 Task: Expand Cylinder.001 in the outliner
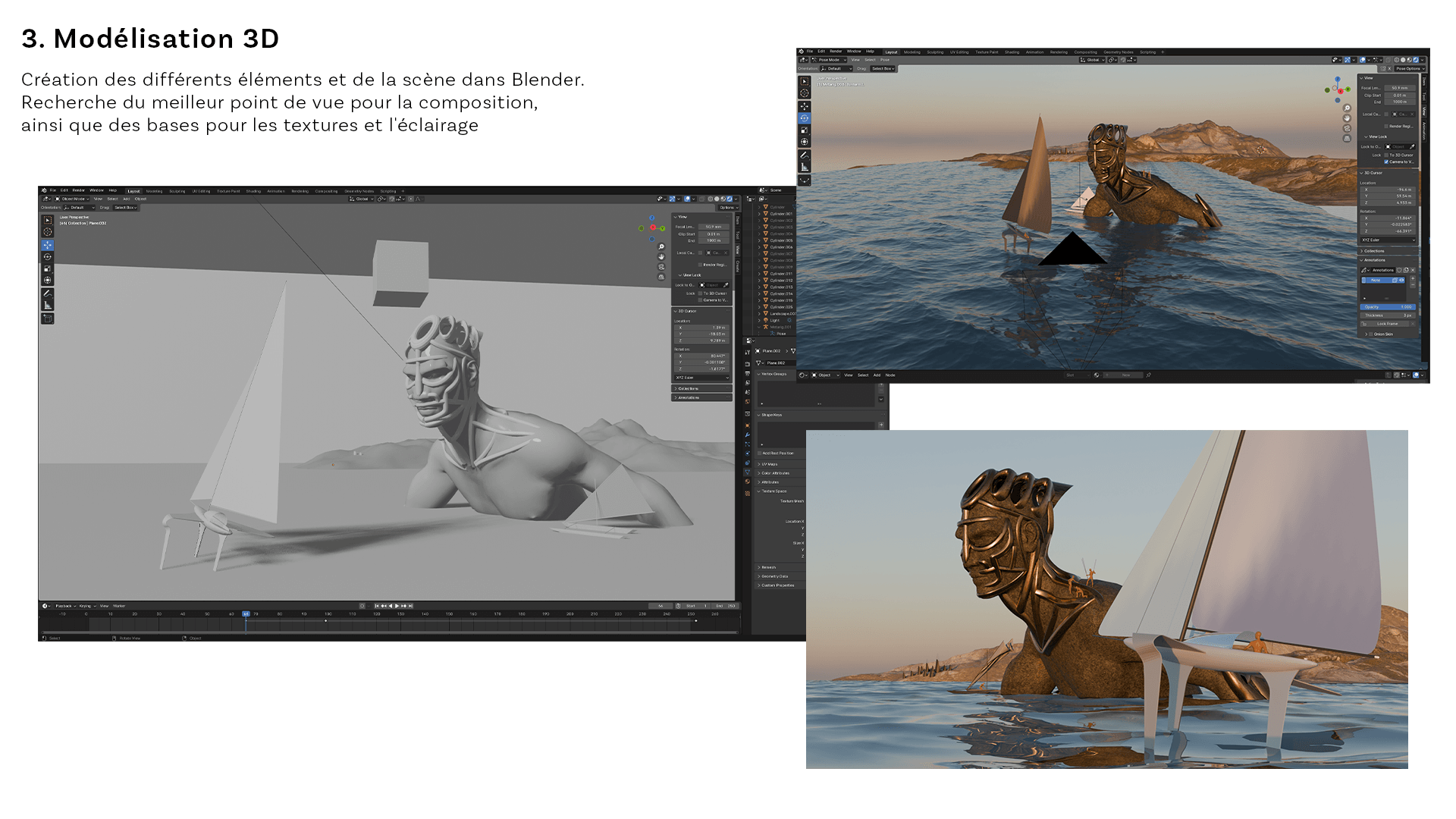point(759,214)
